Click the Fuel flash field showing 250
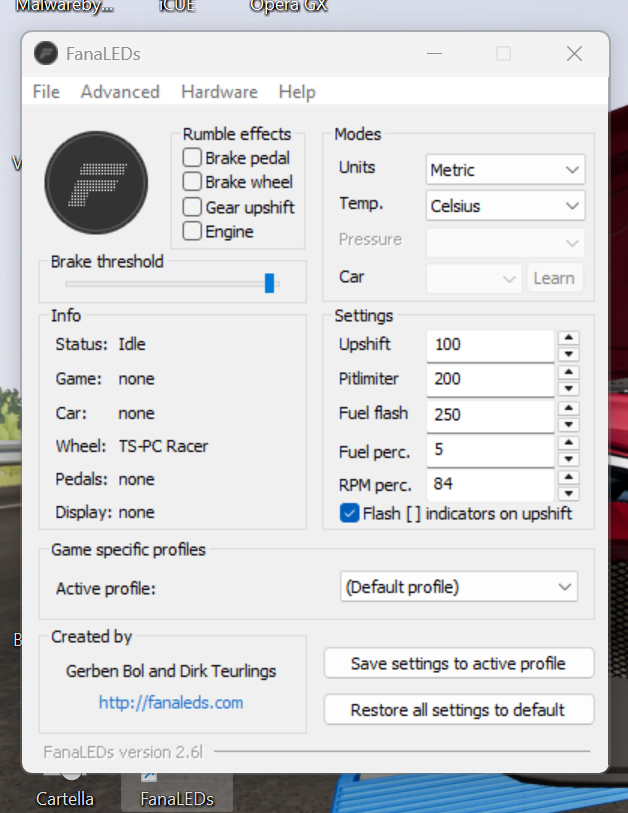 491,415
